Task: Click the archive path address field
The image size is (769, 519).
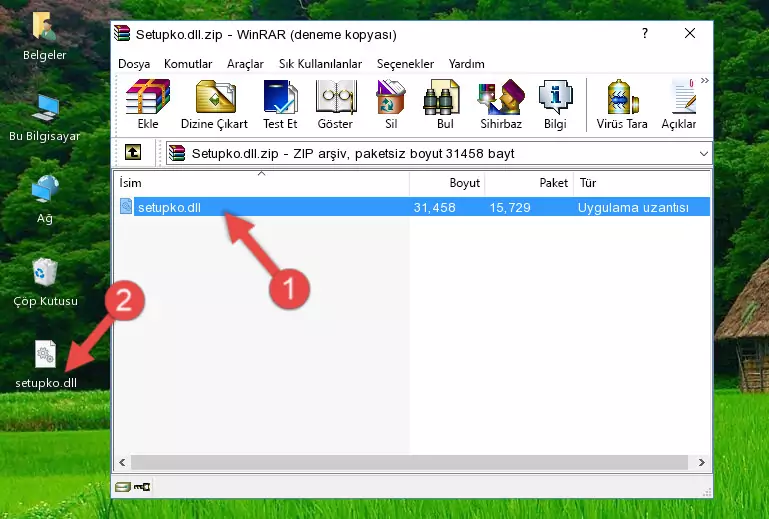Action: [438, 154]
